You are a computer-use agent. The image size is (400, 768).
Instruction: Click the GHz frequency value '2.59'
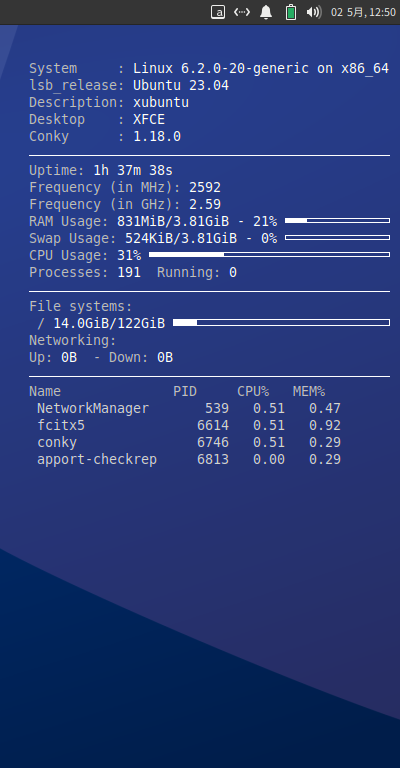tap(205, 204)
